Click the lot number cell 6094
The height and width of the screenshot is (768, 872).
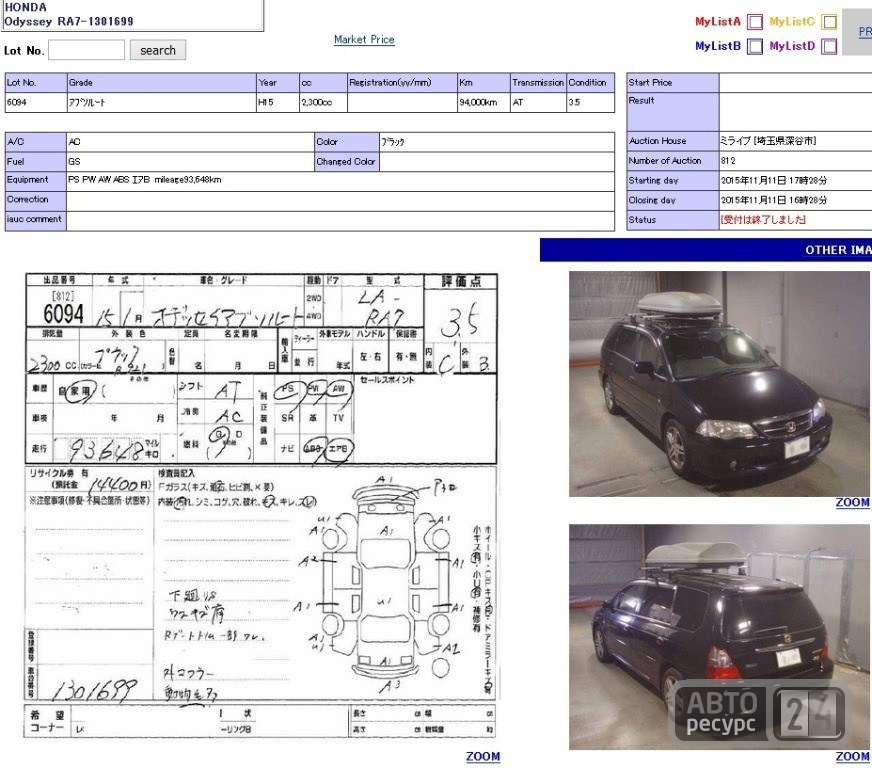36,102
